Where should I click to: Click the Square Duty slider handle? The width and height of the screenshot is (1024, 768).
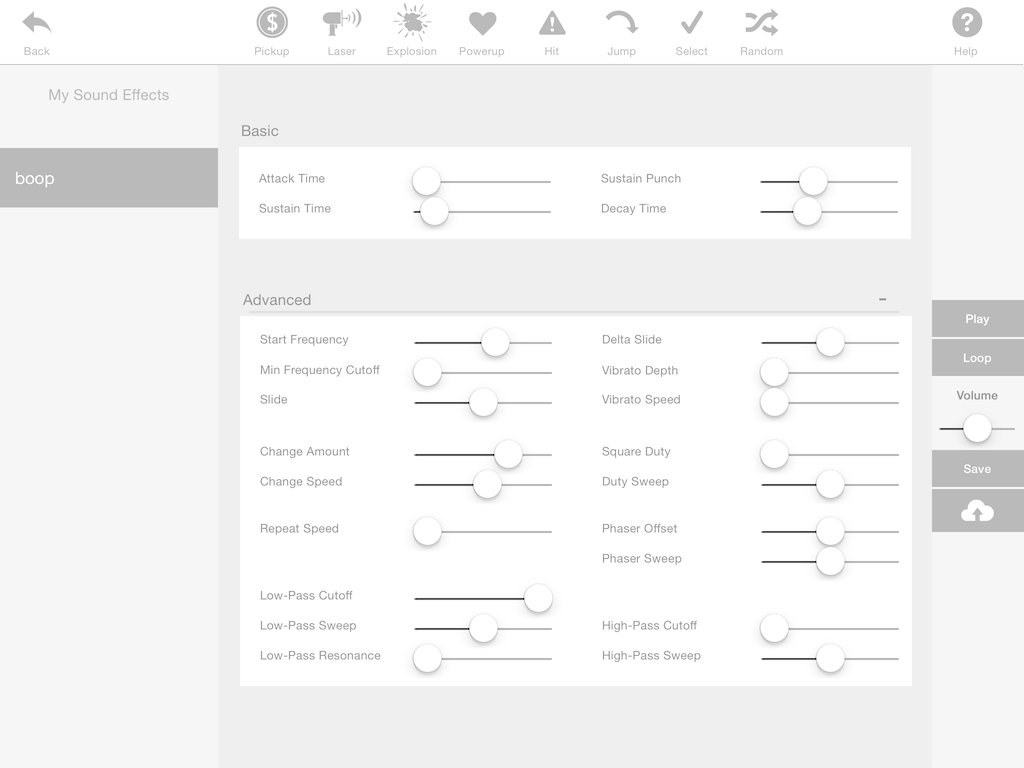pos(775,454)
